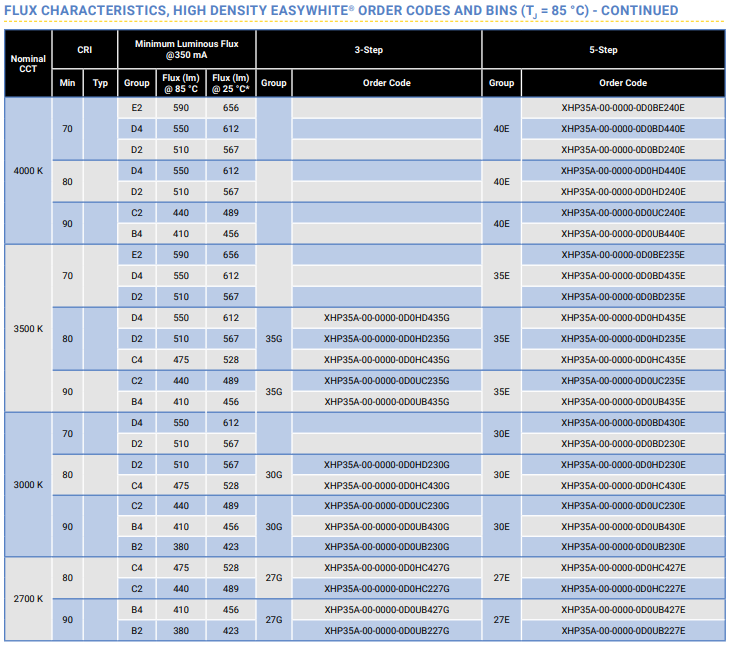This screenshot has width=736, height=648.
Task: Click 5-step order code XHP35A-00-0000-0D0HC435E
Action: [623, 360]
